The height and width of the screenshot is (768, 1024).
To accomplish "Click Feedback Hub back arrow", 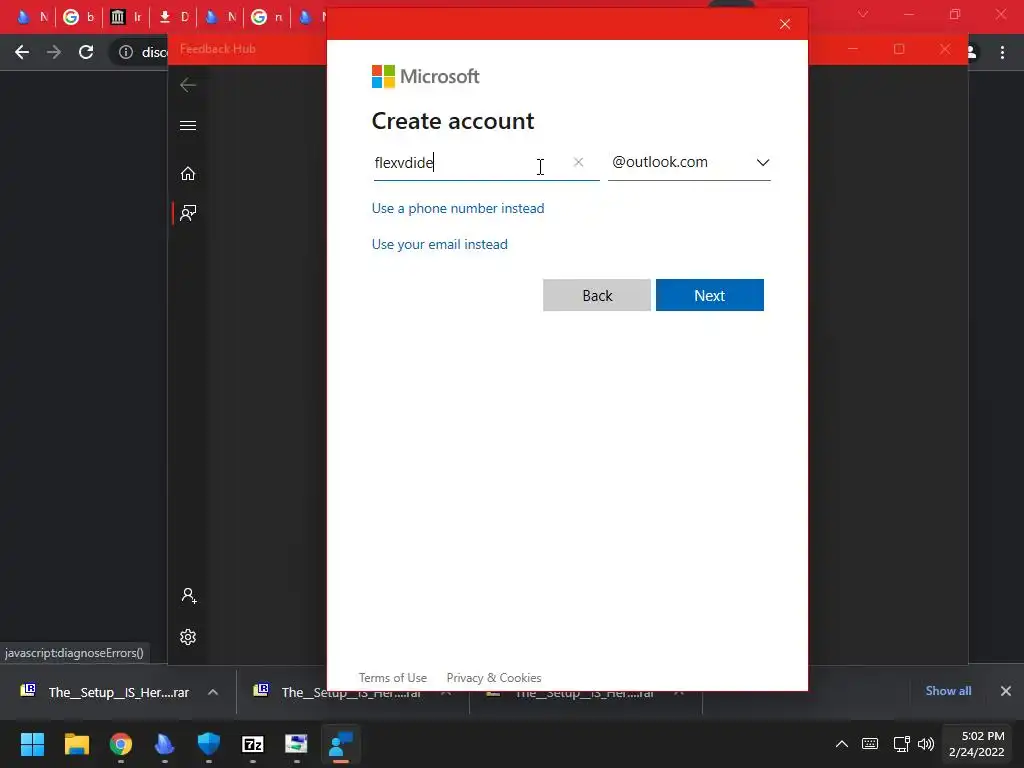I will (x=188, y=85).
